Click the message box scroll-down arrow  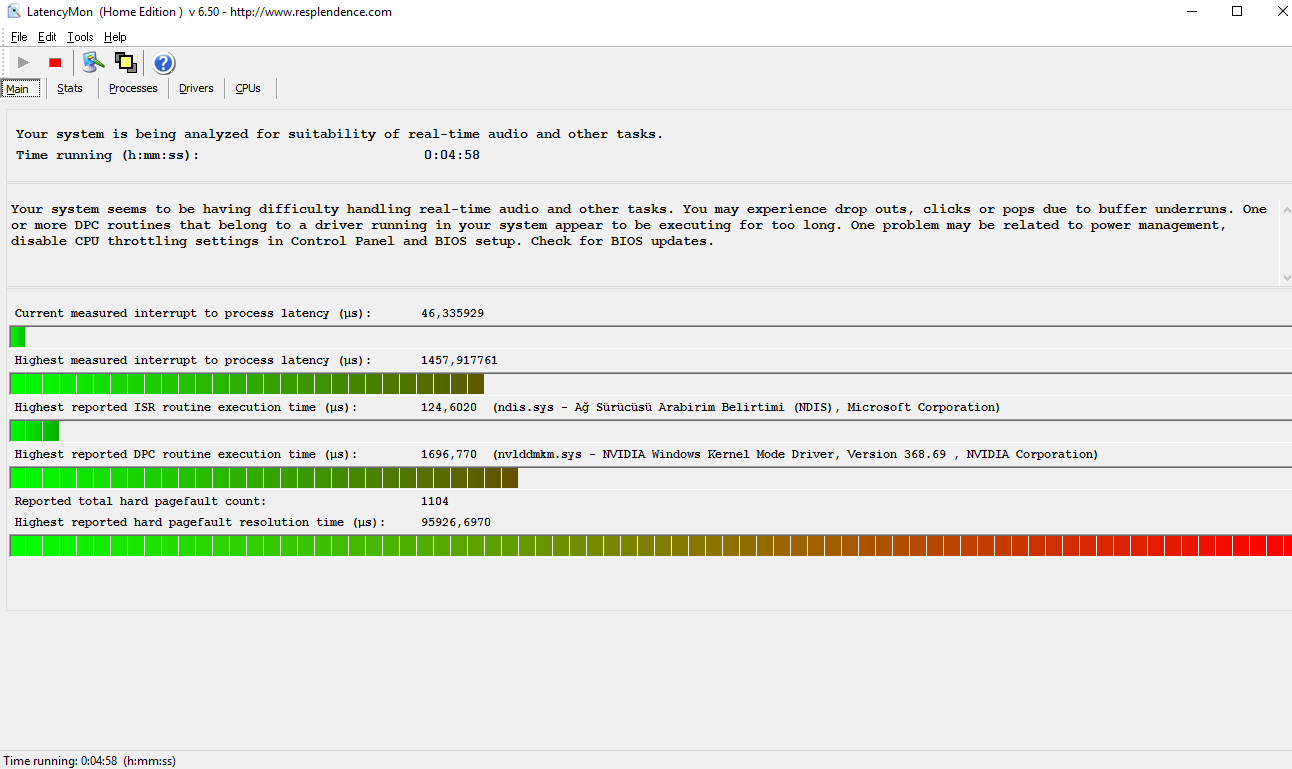(x=1285, y=277)
